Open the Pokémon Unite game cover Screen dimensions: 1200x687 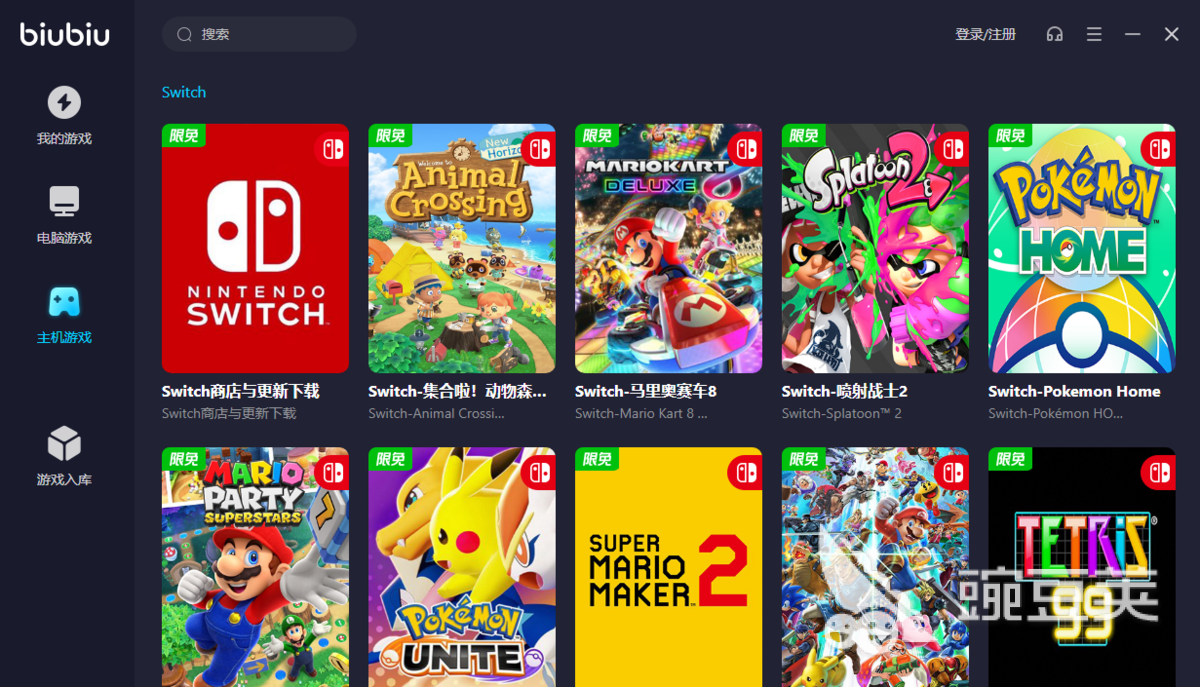pos(462,567)
